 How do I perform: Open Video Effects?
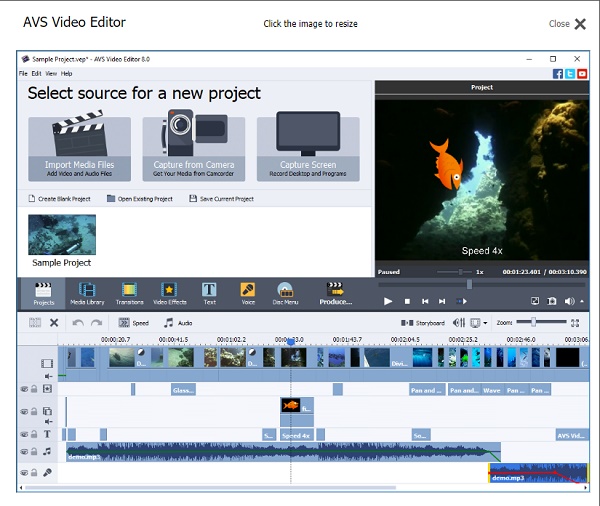(170, 294)
